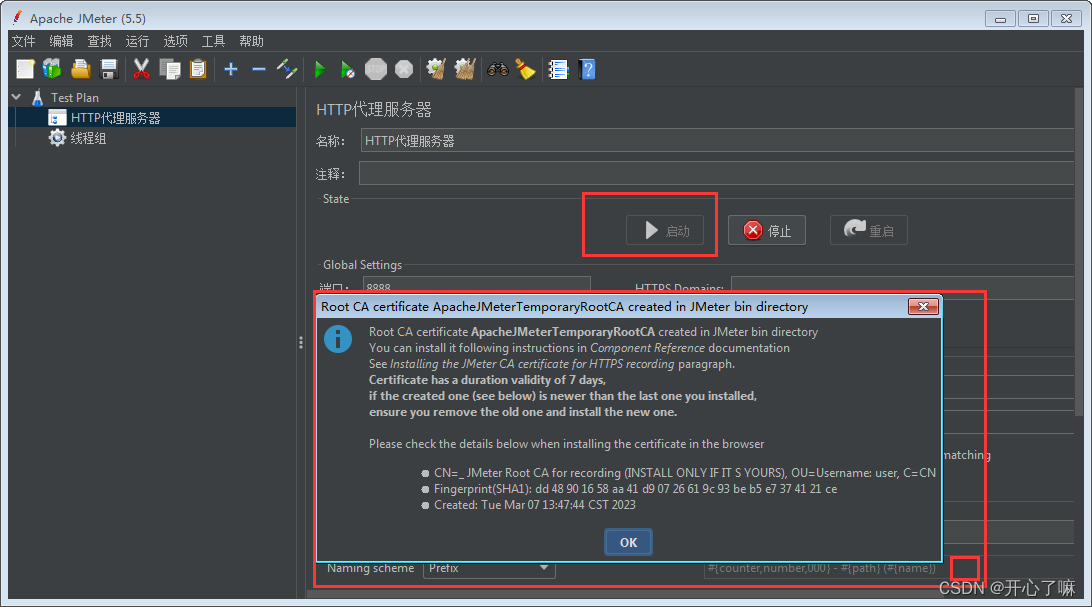
Task: Save the test plan with disk icon
Action: [109, 69]
